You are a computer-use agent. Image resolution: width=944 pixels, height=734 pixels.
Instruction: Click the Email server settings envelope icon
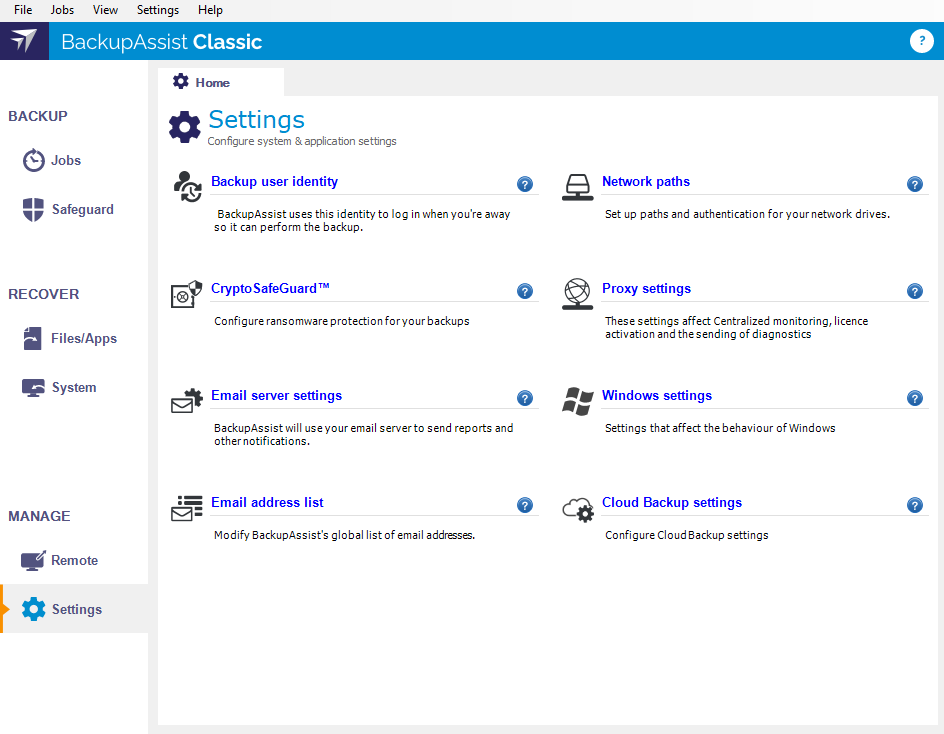tap(187, 401)
